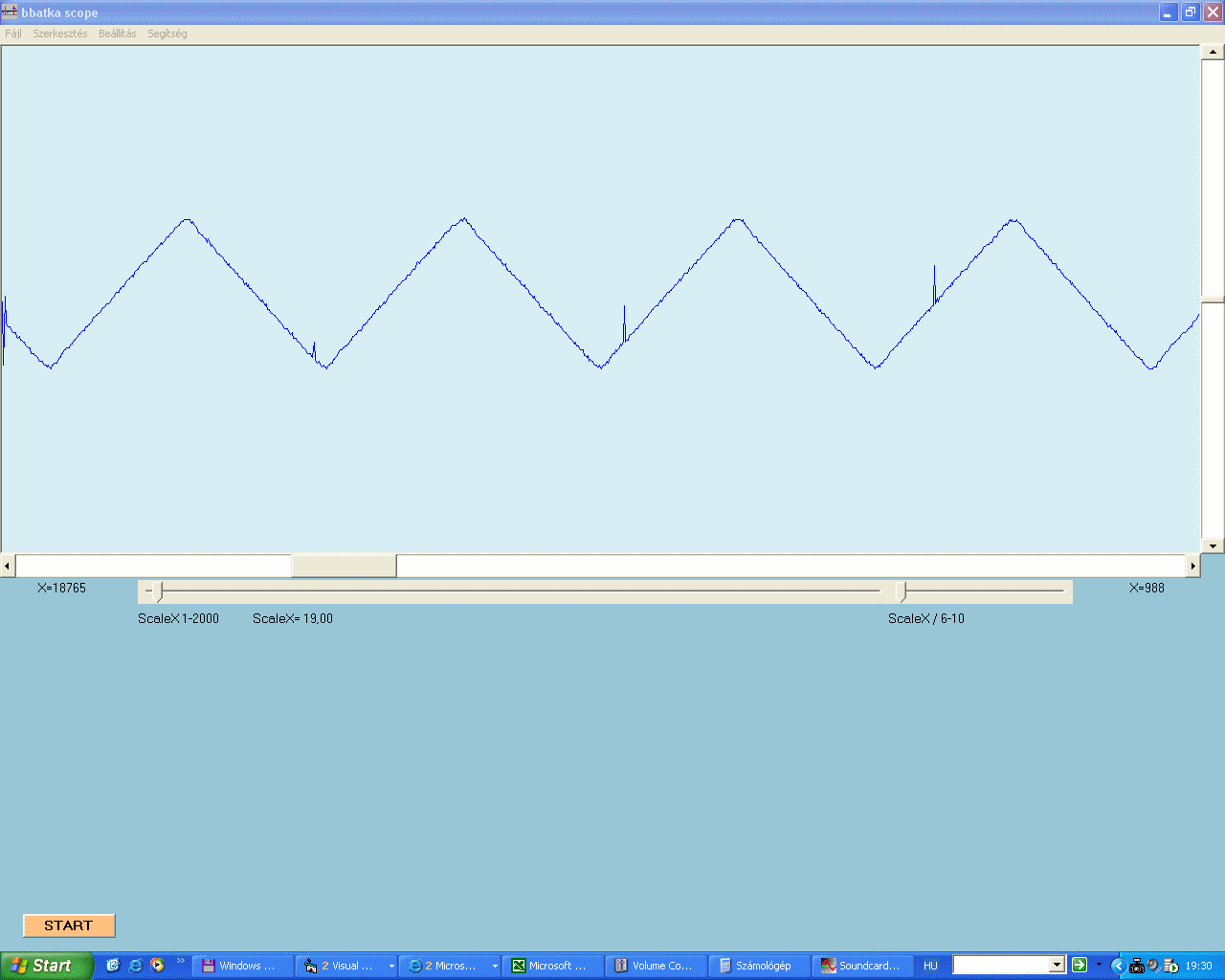Click the ScaleX= 19,00 value label
The width and height of the screenshot is (1225, 980).
click(293, 618)
